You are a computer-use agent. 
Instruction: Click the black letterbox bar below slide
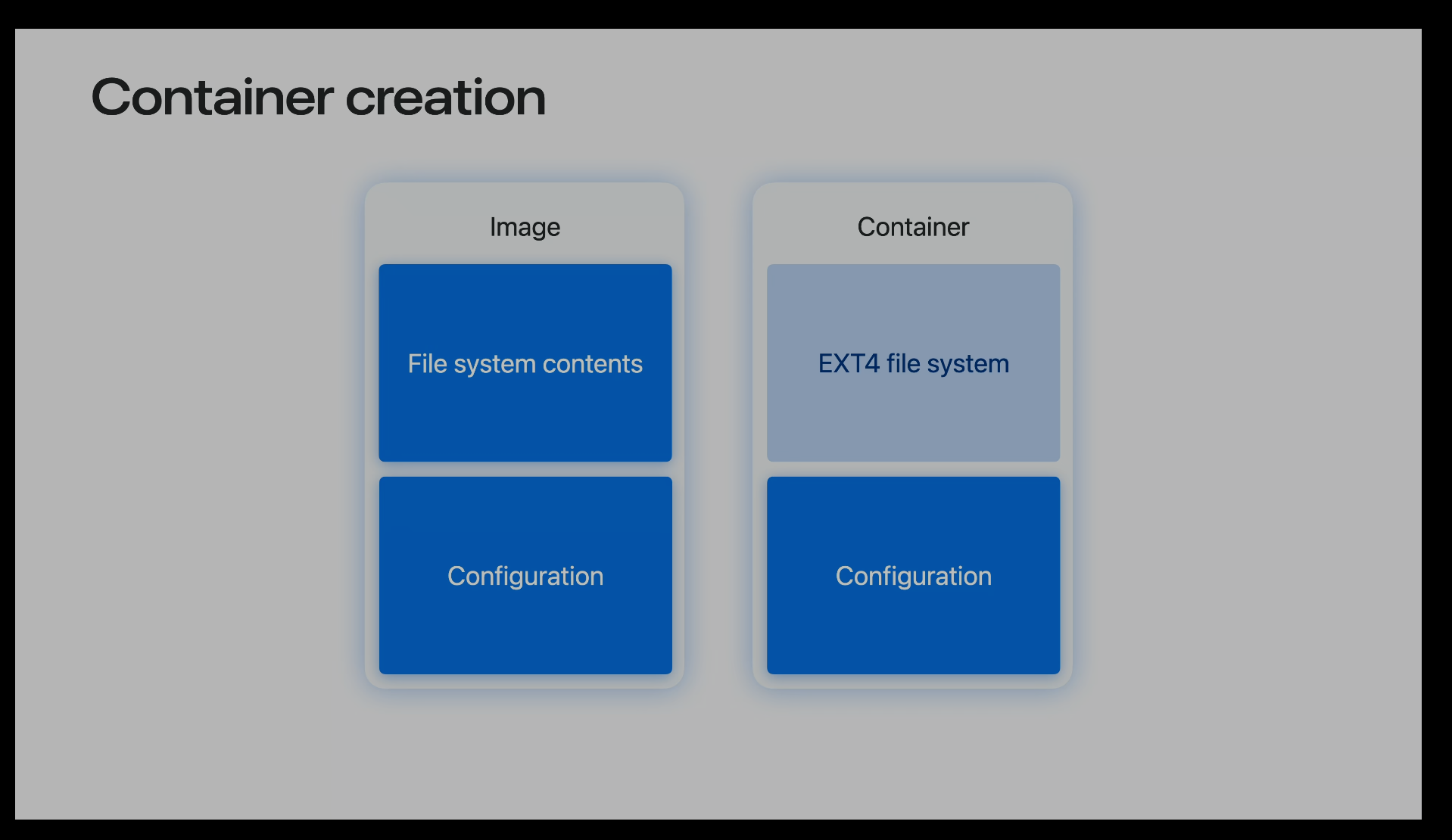(726, 829)
